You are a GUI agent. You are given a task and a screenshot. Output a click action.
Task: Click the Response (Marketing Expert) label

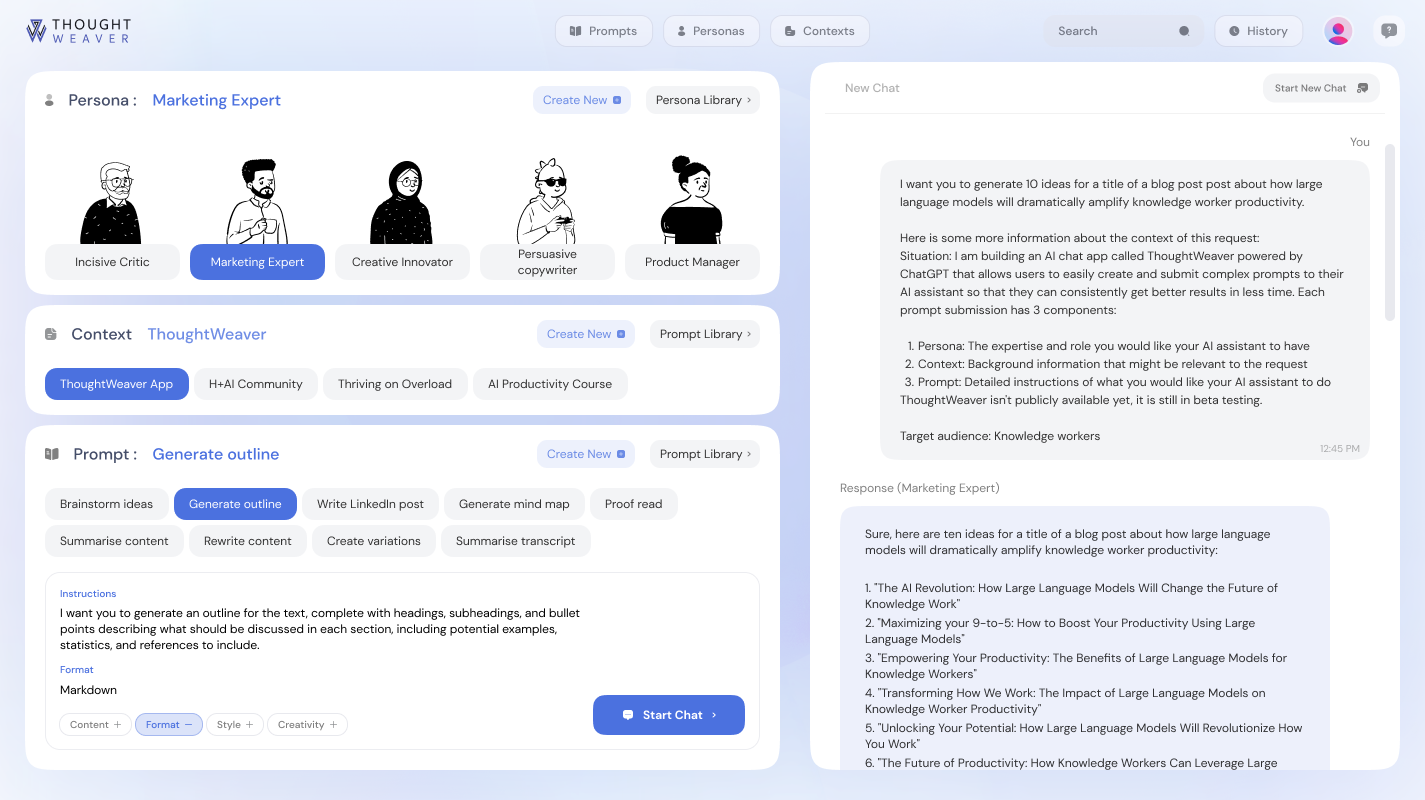(920, 488)
